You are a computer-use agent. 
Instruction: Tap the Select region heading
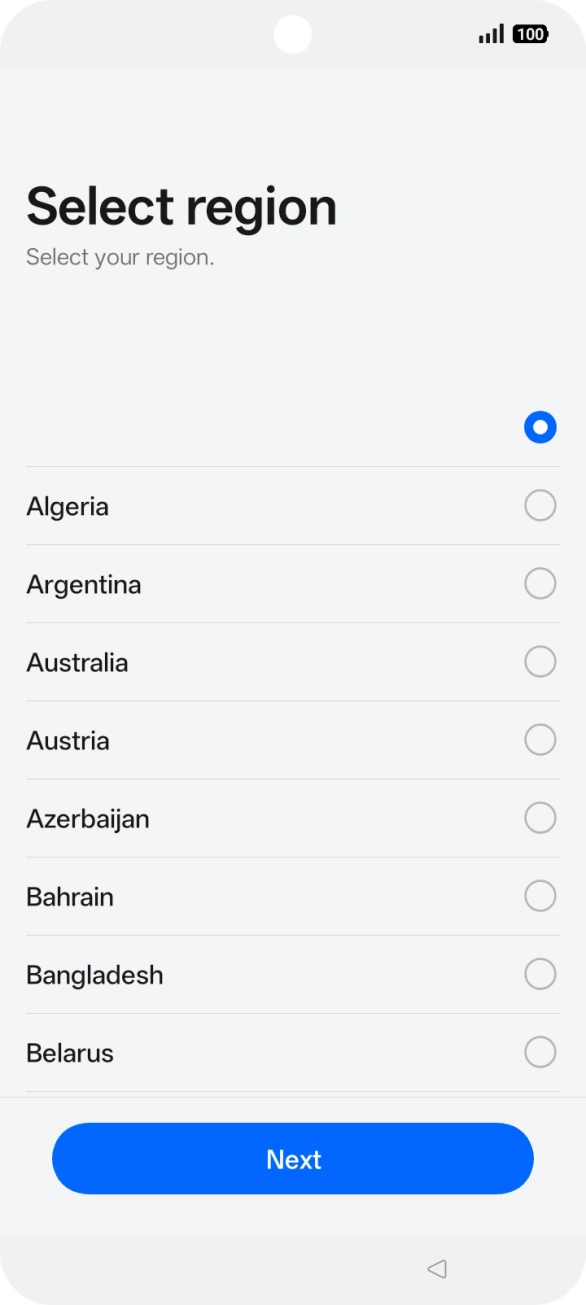182,206
